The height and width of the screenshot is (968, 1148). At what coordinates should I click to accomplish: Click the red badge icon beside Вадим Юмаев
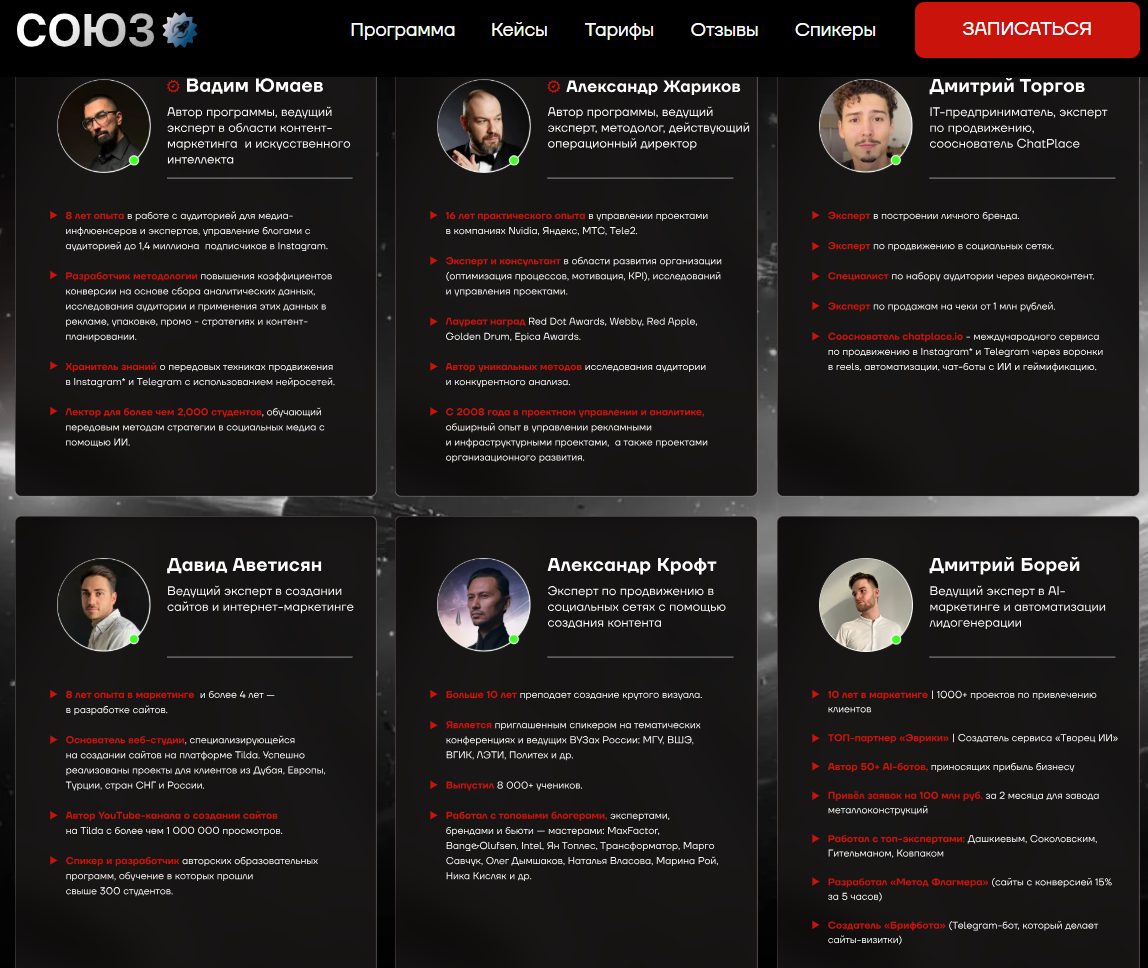point(174,86)
